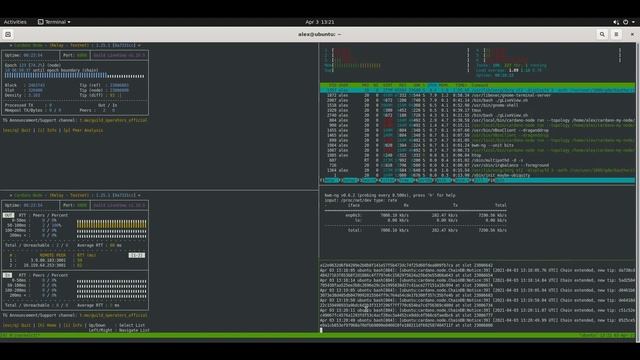Open the terminal search icon in header bar
Image resolution: width=640 pixels, height=360 pixels.
(x=602, y=35)
